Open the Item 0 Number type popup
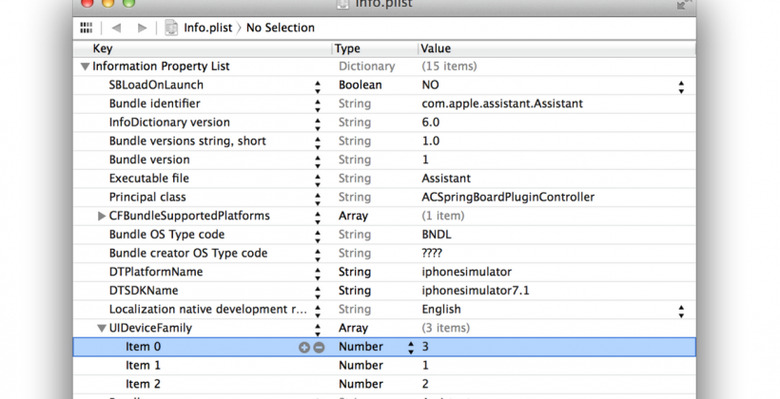780x399 pixels. [x=411, y=347]
